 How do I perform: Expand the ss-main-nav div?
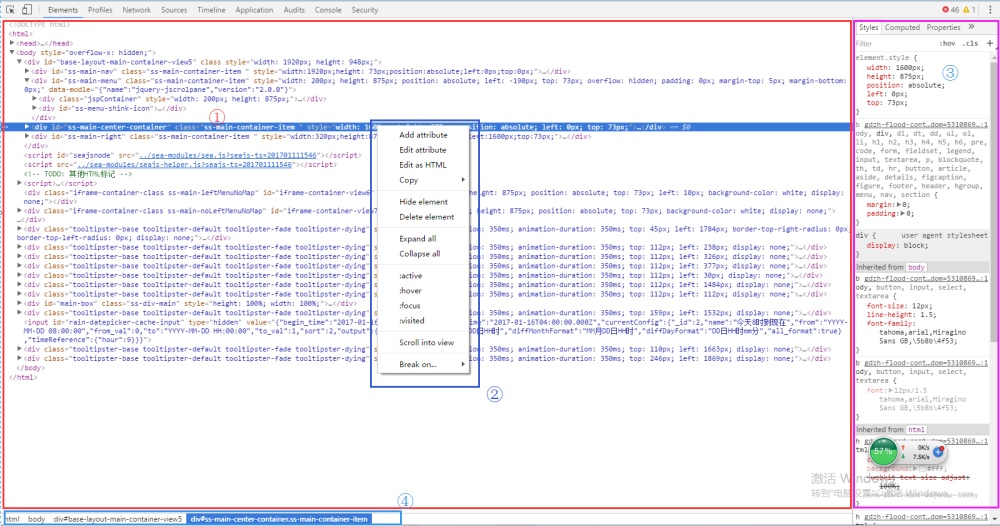point(27,71)
